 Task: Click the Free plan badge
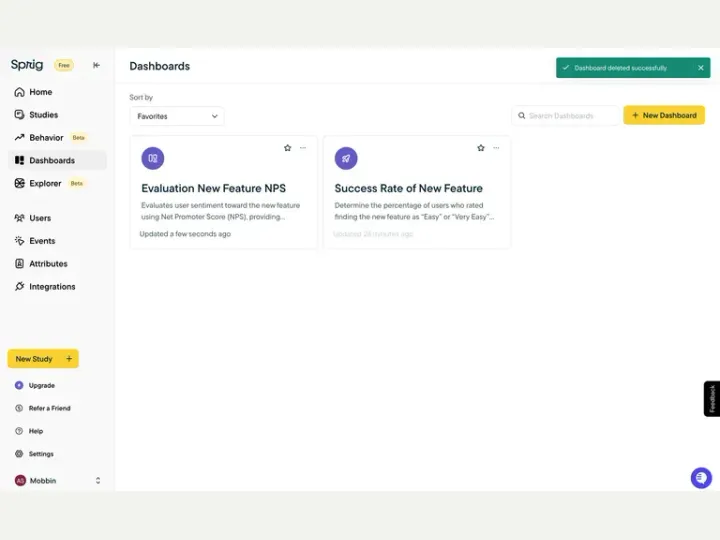[64, 65]
